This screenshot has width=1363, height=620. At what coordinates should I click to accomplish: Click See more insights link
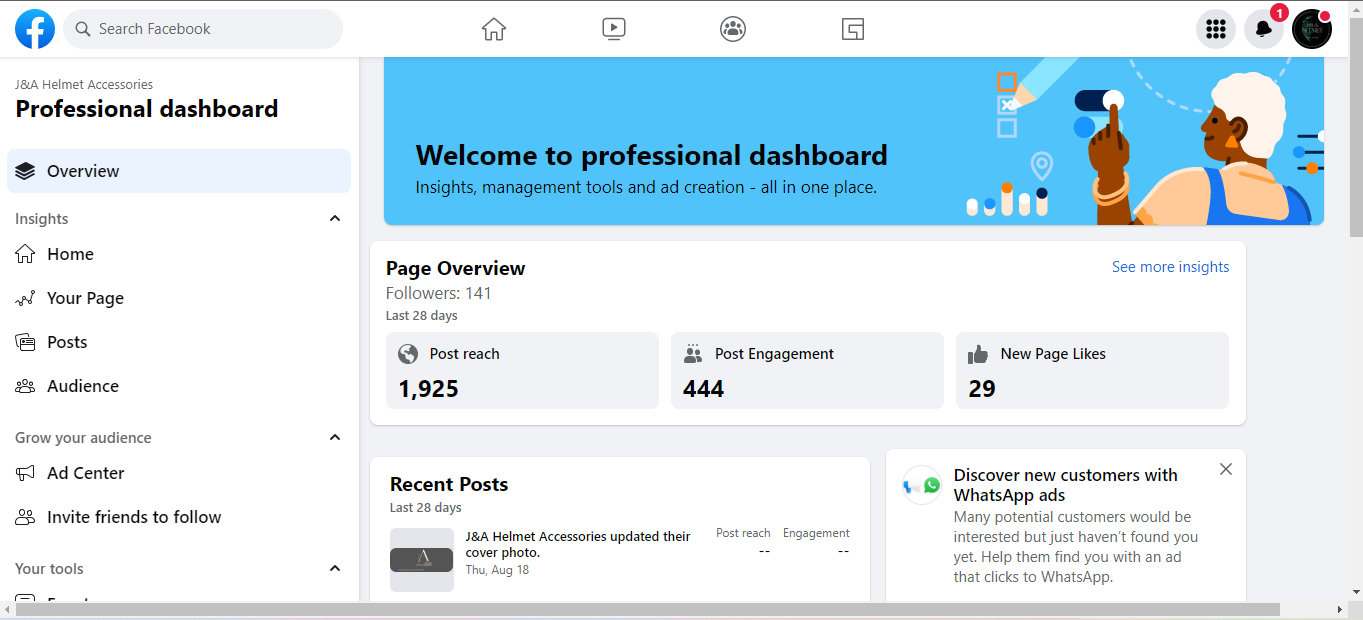coord(1171,267)
